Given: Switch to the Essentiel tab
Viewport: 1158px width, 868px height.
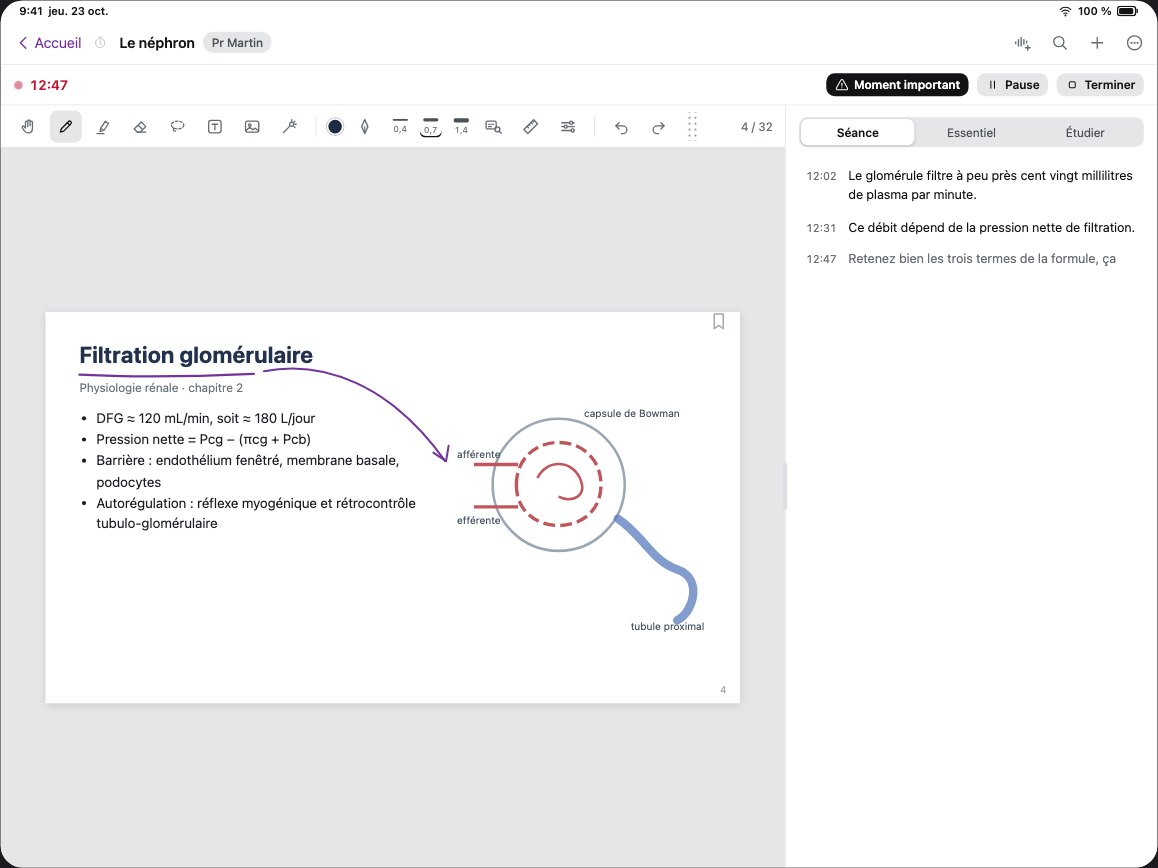Looking at the screenshot, I should coord(971,133).
